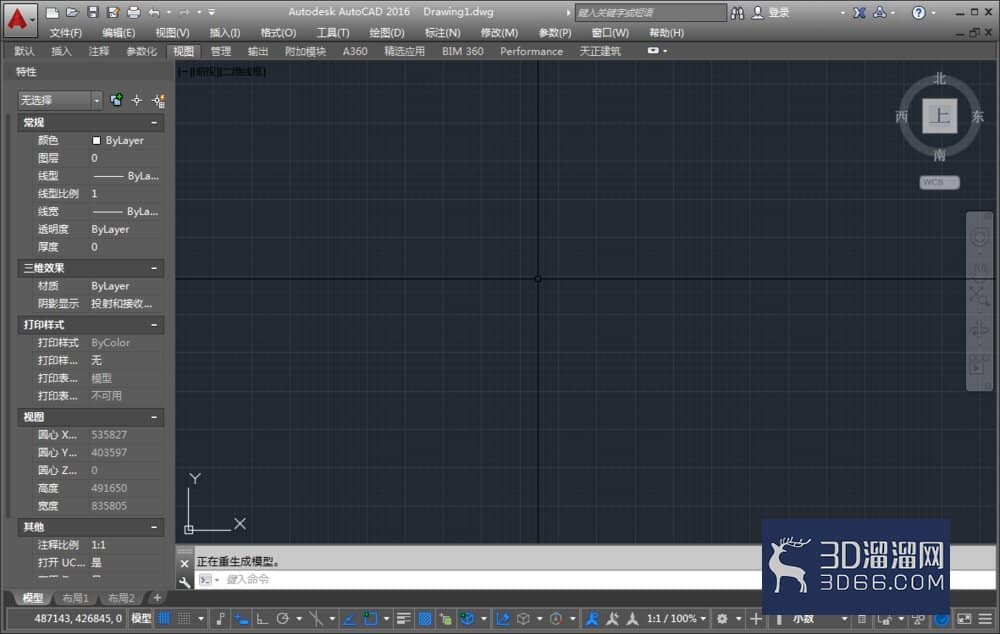Click the 模型 model space status button

pyautogui.click(x=141, y=619)
